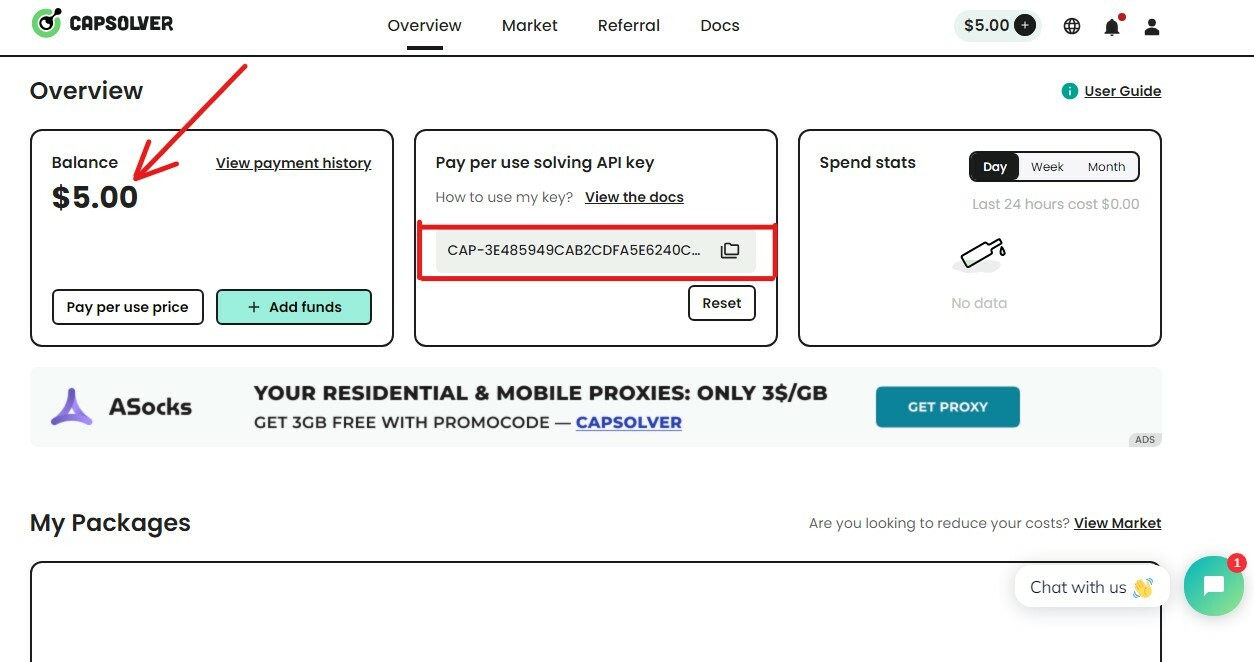Click the CapSolver logo icon
Screen dimensions: 1254x662
coord(46,23)
